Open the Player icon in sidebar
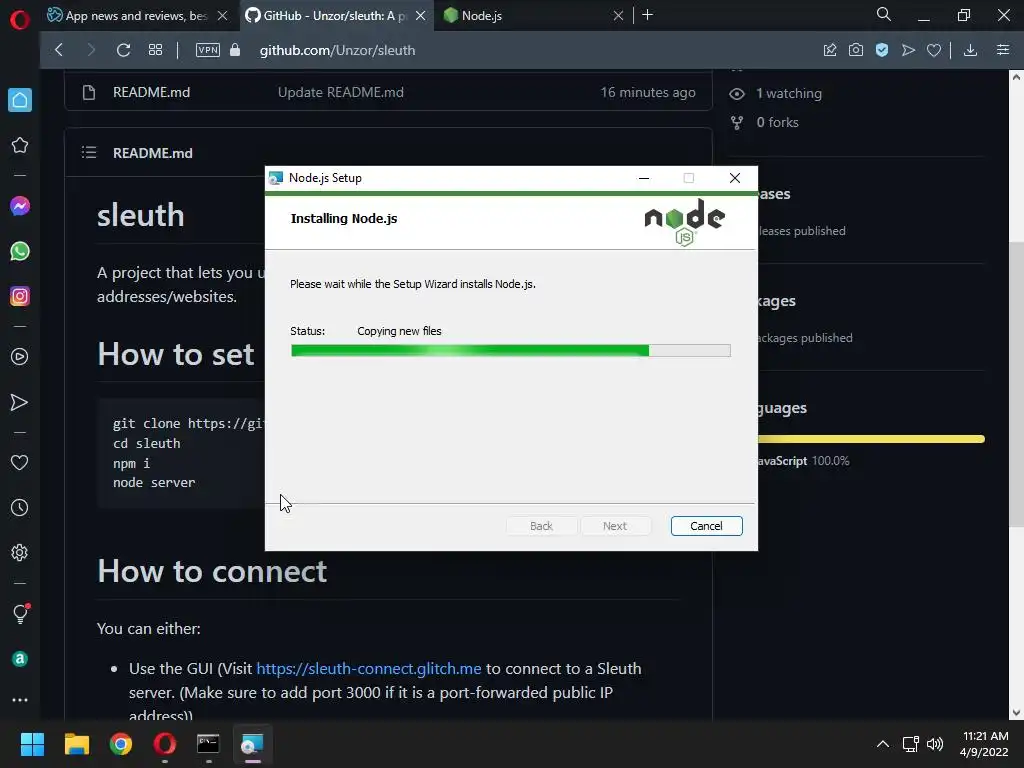1024x768 pixels. (x=20, y=357)
